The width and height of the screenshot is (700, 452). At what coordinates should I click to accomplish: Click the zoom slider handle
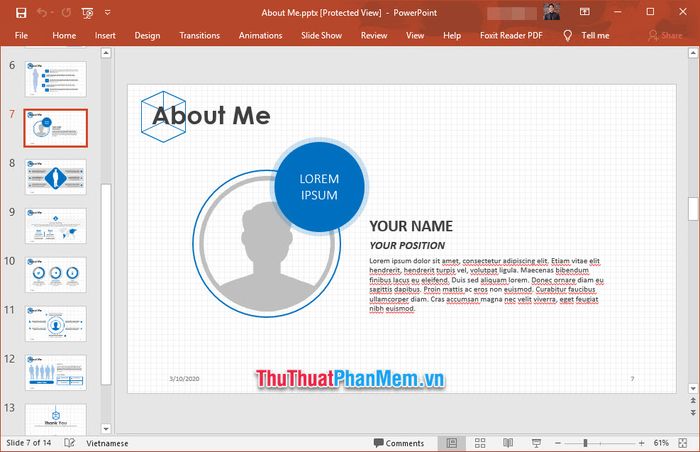(585, 442)
